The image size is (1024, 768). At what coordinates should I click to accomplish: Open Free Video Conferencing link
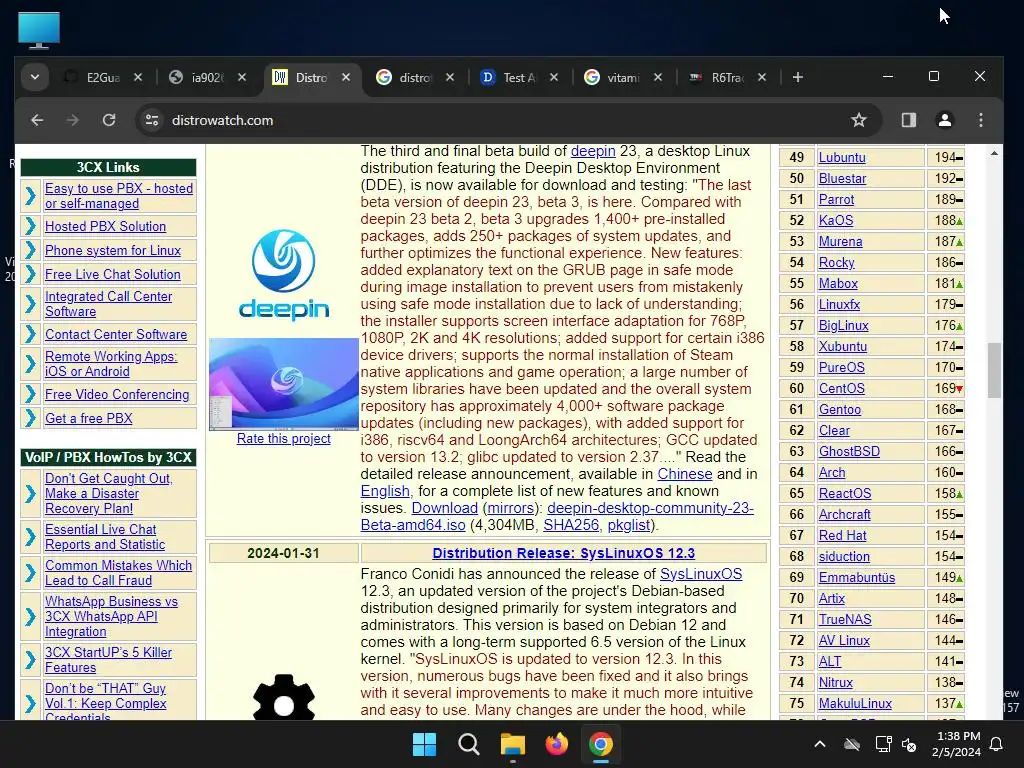pyautogui.click(x=117, y=394)
